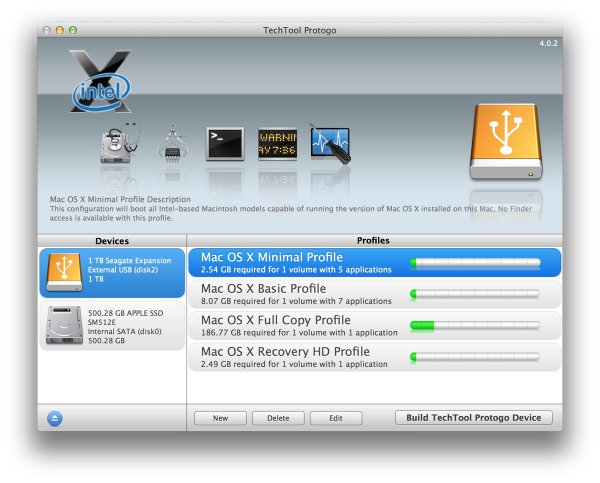
Task: Select the hard drive stethoscope diagnostic icon
Action: pos(119,144)
